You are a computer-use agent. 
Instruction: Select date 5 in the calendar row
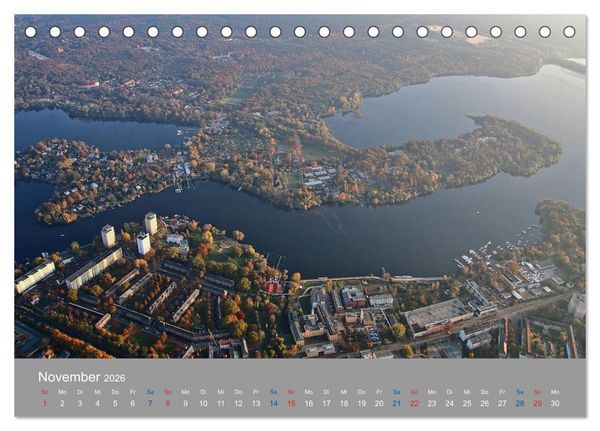115,403
